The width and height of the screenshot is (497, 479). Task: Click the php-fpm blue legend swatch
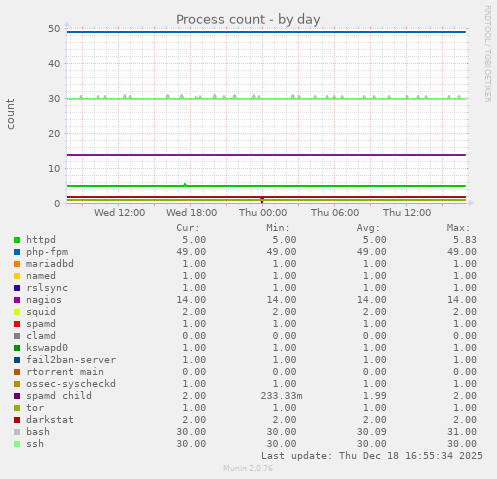point(17,252)
